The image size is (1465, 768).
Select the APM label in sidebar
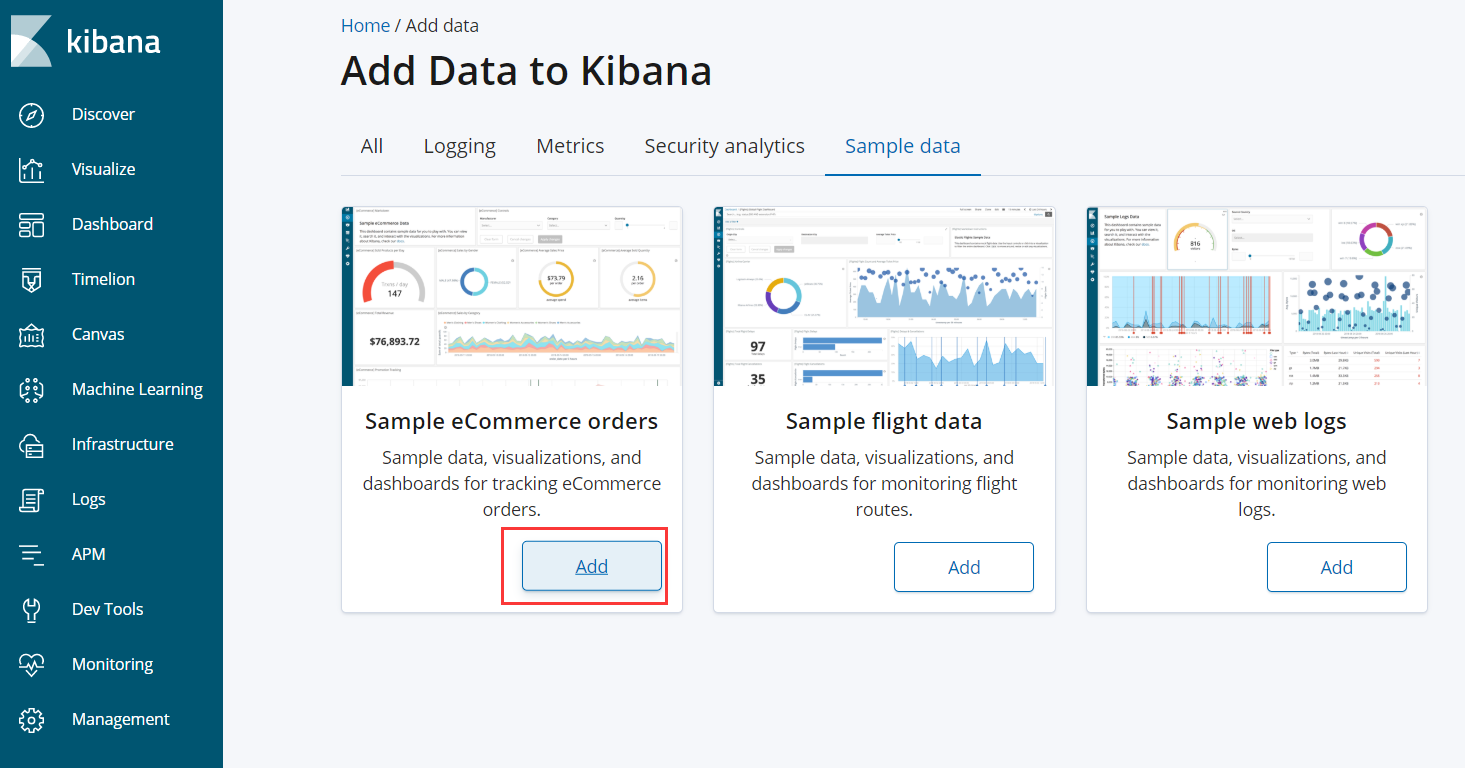coord(88,554)
